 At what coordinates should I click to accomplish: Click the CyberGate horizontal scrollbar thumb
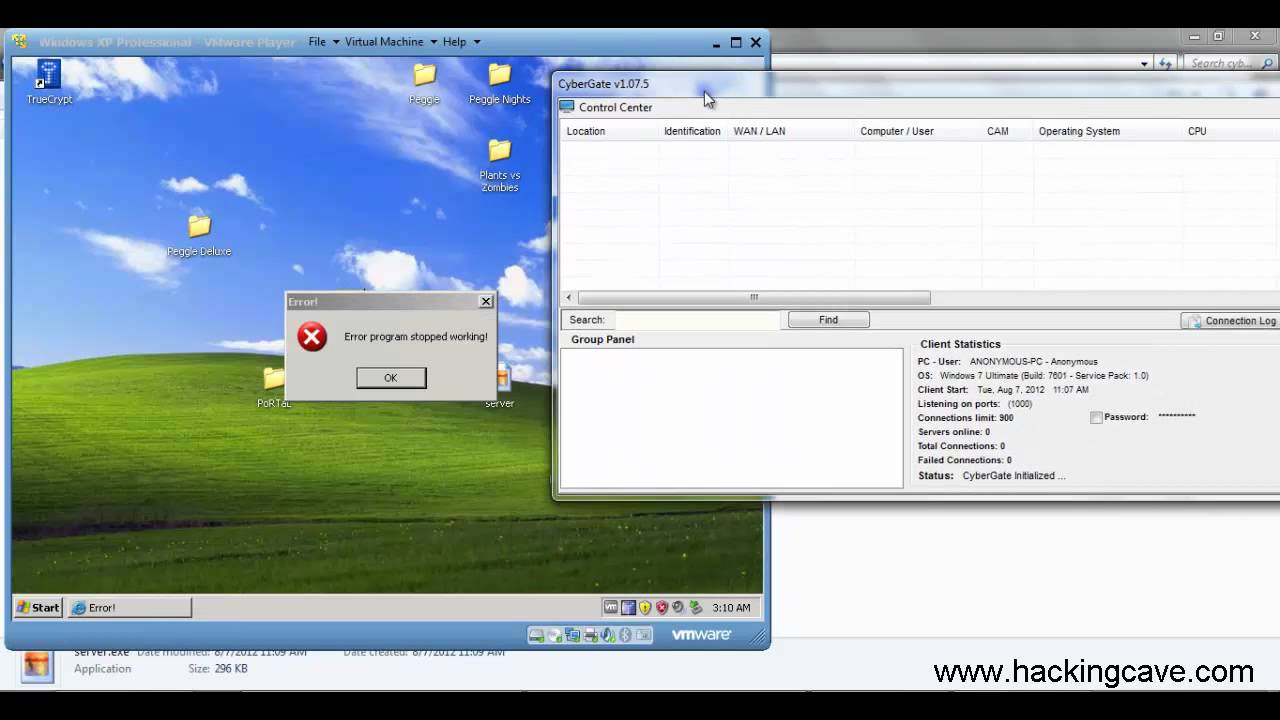pyautogui.click(x=754, y=297)
